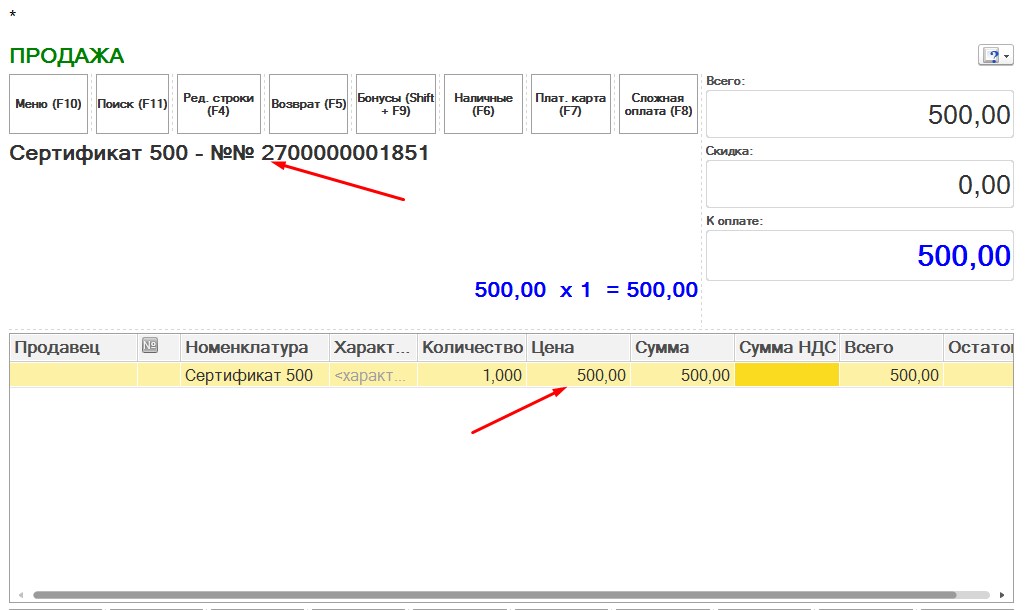This screenshot has height=610, width=1030.
Task: Select the Цена cell 500,00
Action: click(578, 376)
